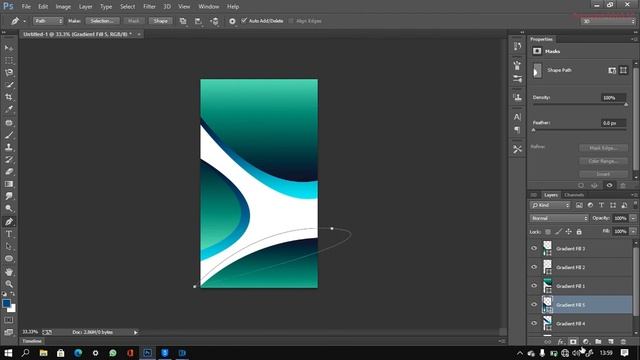Hide the Gradient Fill 4 layer

click(534, 323)
